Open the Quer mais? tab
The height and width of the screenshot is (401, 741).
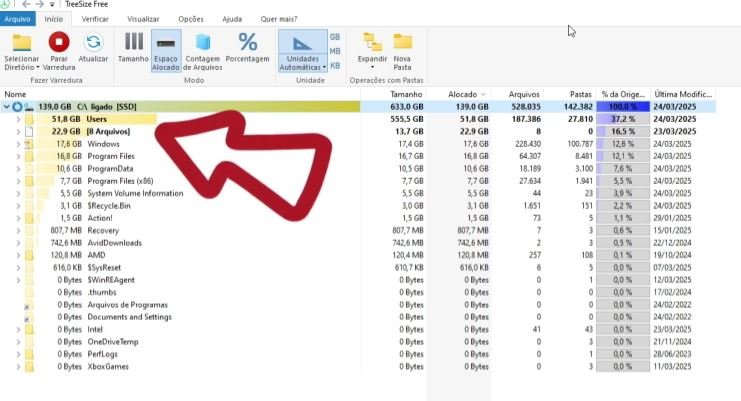coord(279,19)
